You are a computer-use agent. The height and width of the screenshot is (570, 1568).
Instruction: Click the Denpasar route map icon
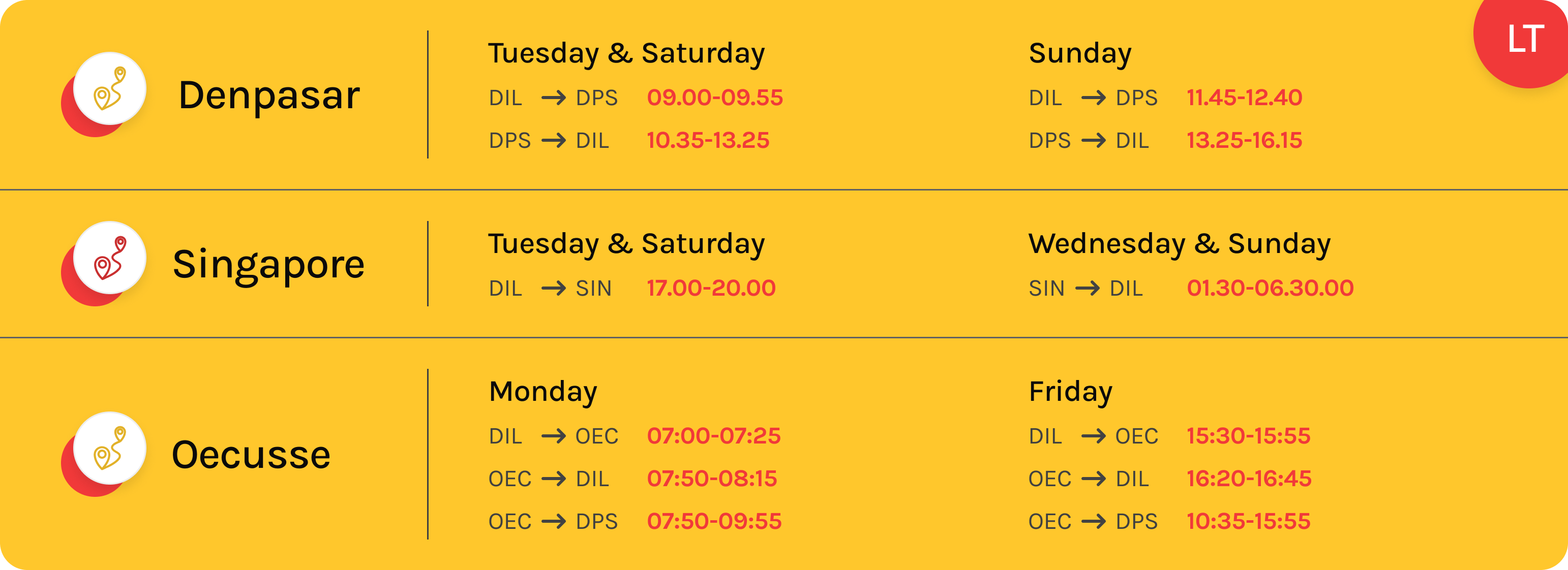pyautogui.click(x=109, y=89)
